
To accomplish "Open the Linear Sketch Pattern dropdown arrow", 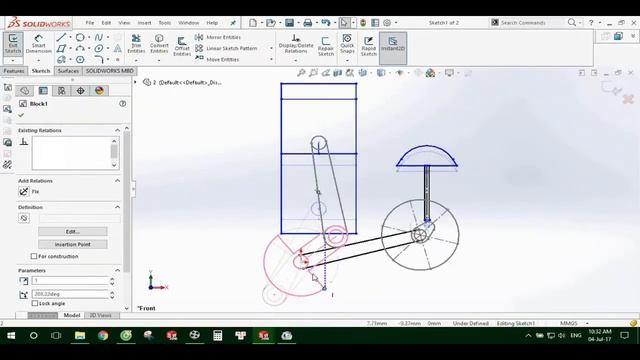I will (x=271, y=48).
